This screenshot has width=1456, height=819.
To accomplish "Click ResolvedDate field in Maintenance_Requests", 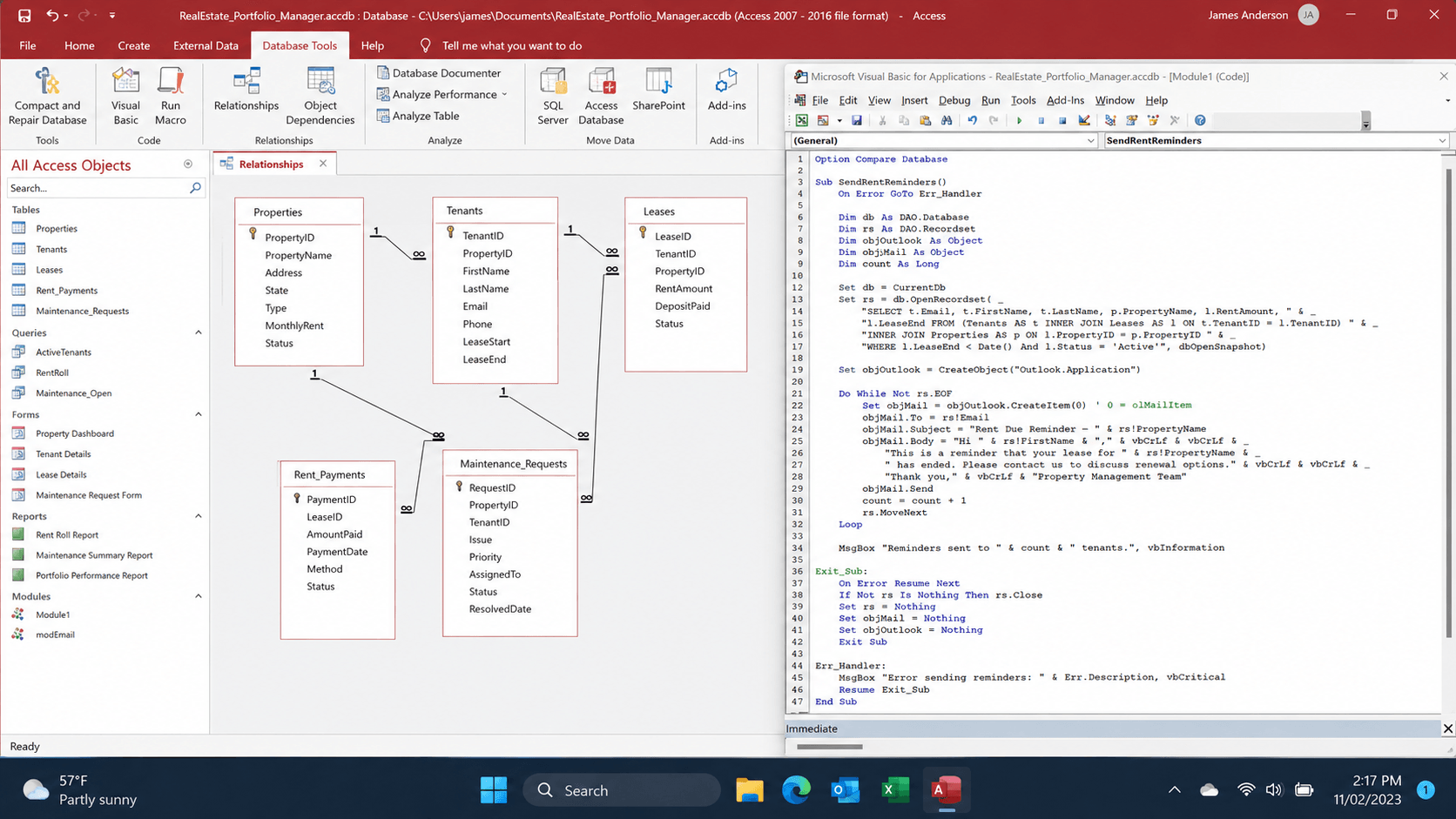I will 500,609.
